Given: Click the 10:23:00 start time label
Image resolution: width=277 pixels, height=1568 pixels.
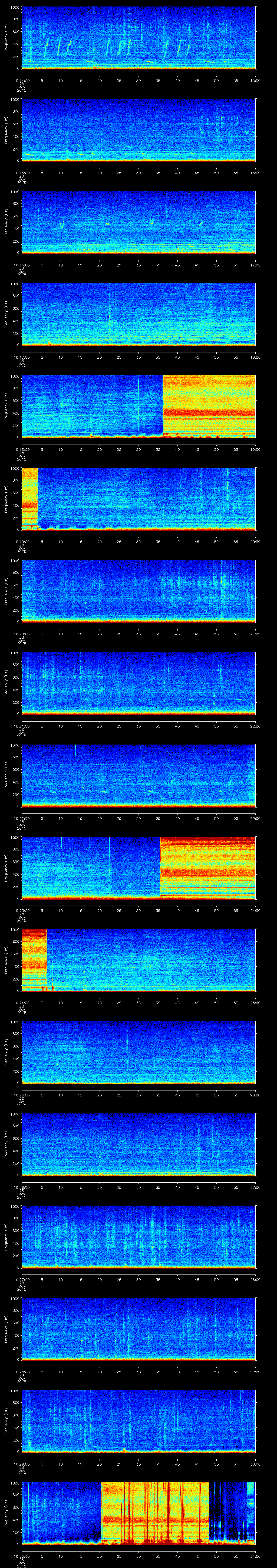Looking at the screenshot, I should (x=21, y=910).
